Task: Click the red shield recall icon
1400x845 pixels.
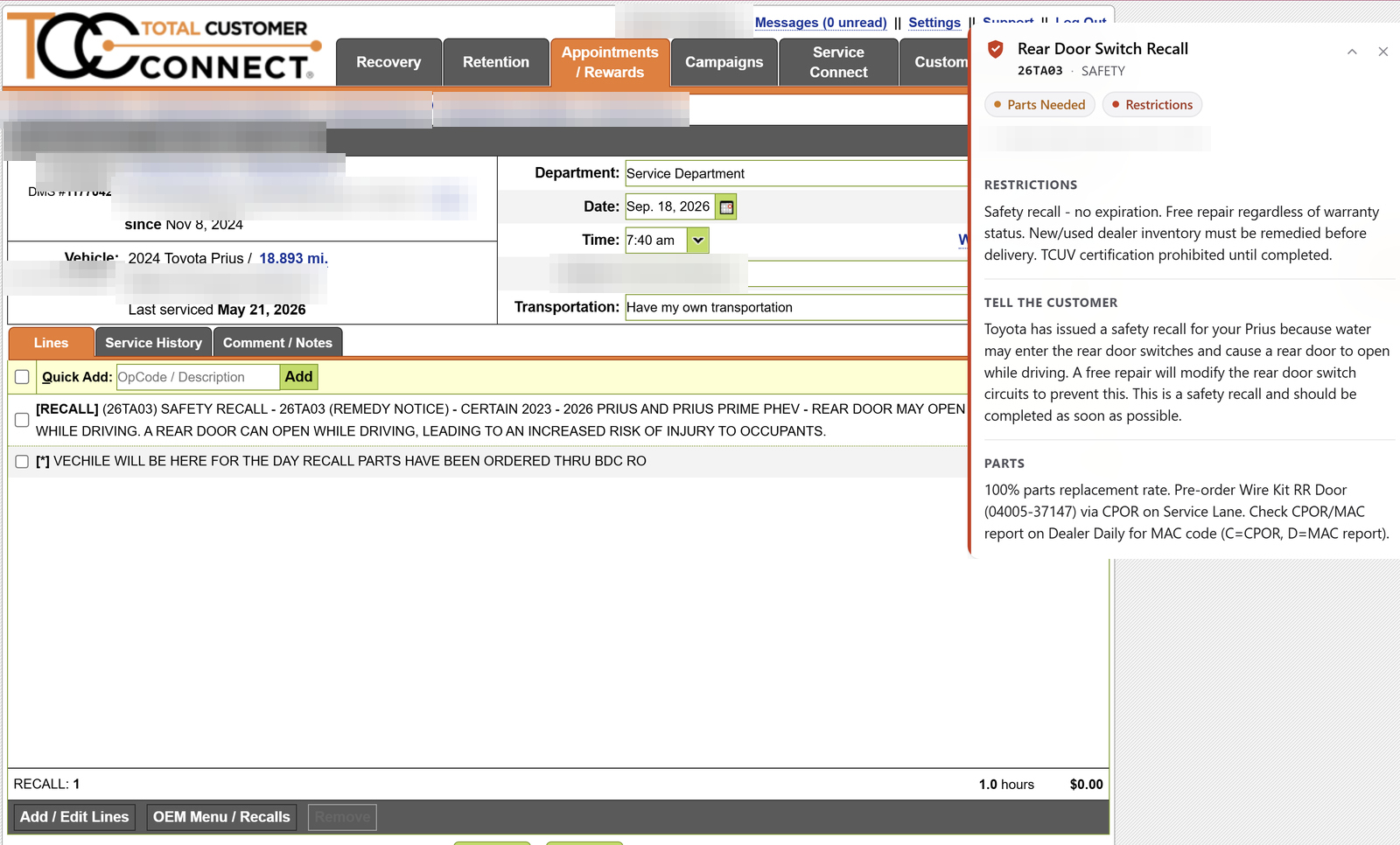Action: tap(996, 50)
